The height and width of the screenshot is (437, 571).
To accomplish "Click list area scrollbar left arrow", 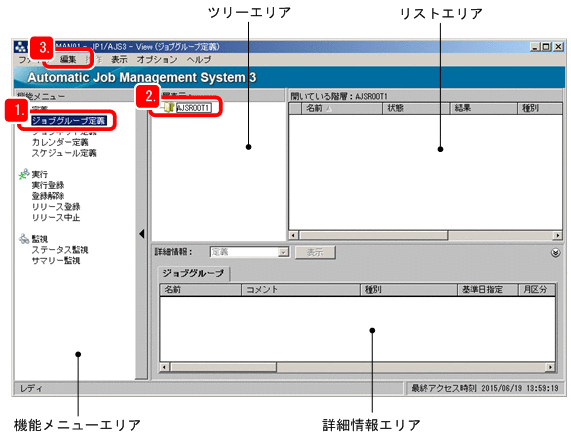I will pyautogui.click(x=294, y=235).
